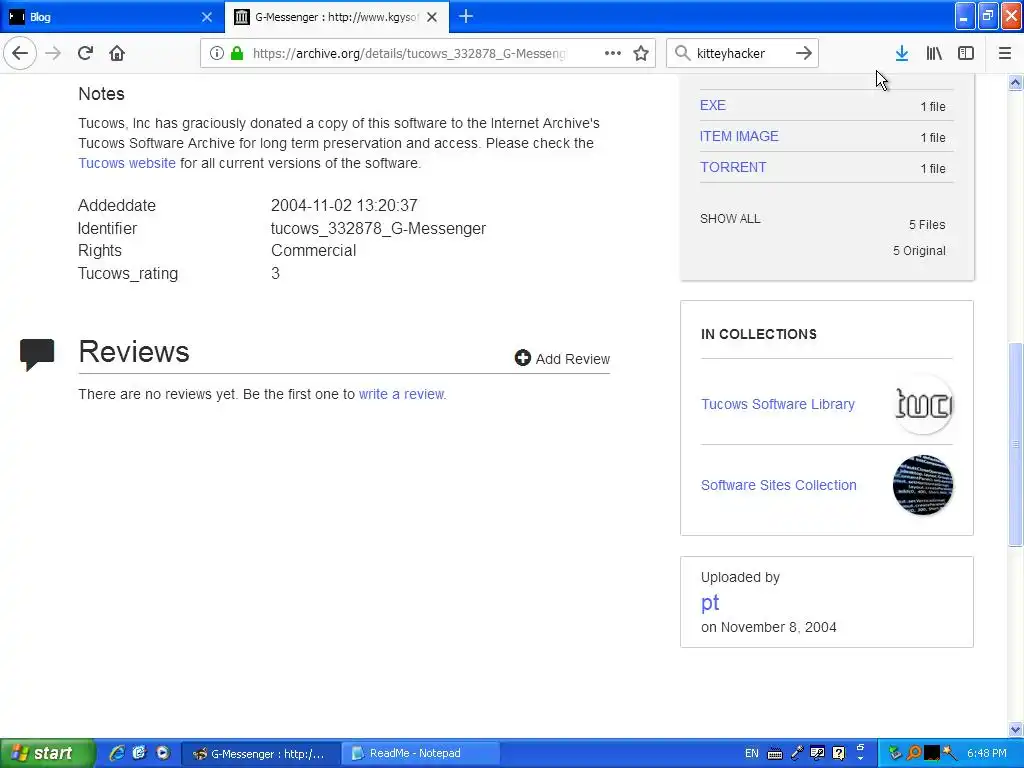This screenshot has height=768, width=1024.
Task: Open the Firefox hamburger menu
Action: click(x=1004, y=53)
